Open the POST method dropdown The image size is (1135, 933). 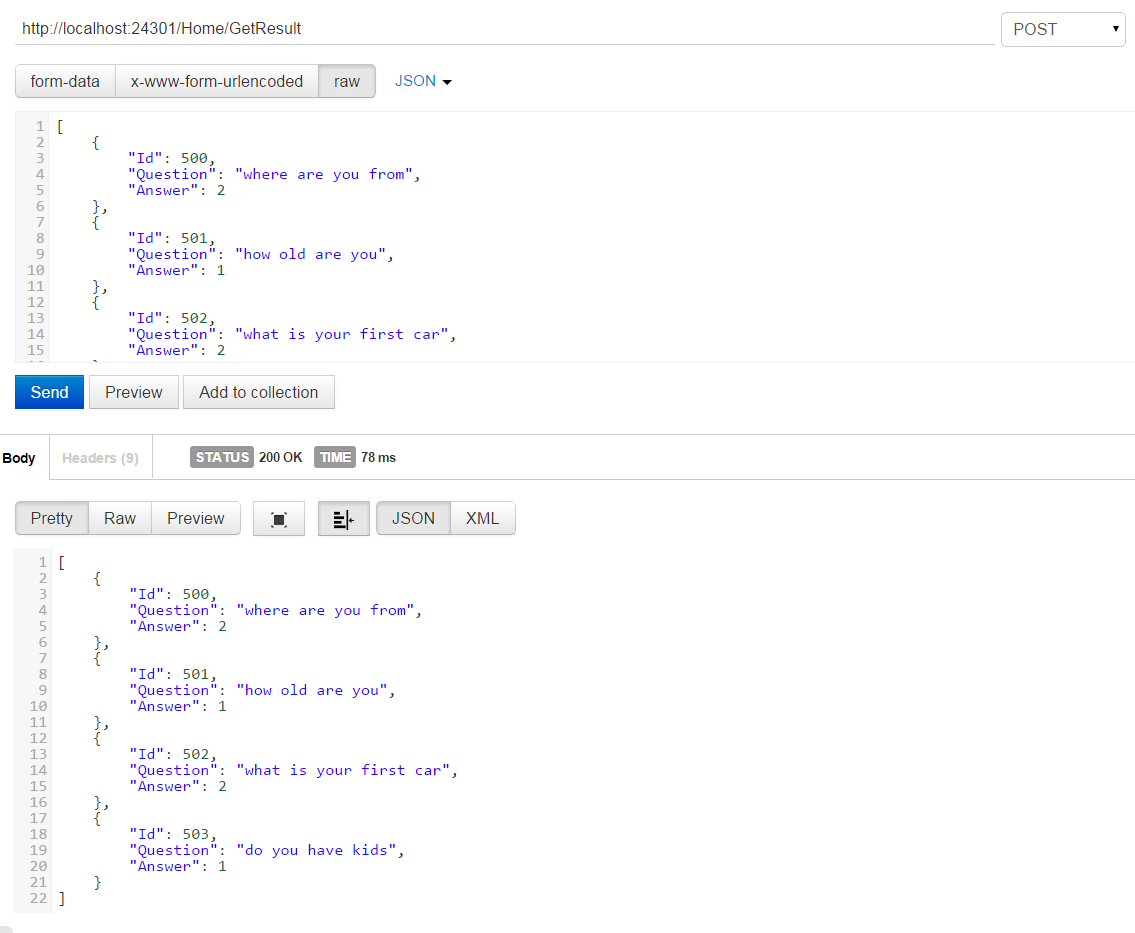coord(1063,29)
